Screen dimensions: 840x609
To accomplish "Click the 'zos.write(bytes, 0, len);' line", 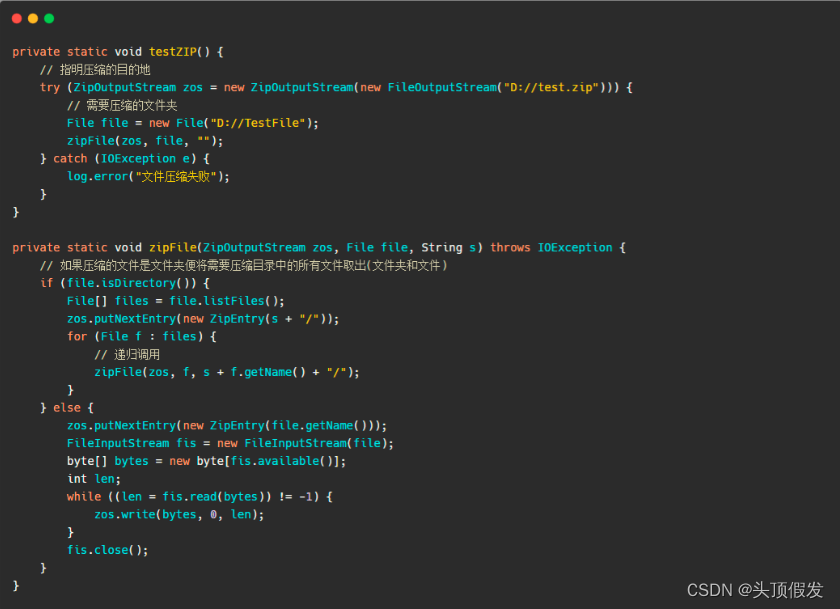I will [179, 514].
